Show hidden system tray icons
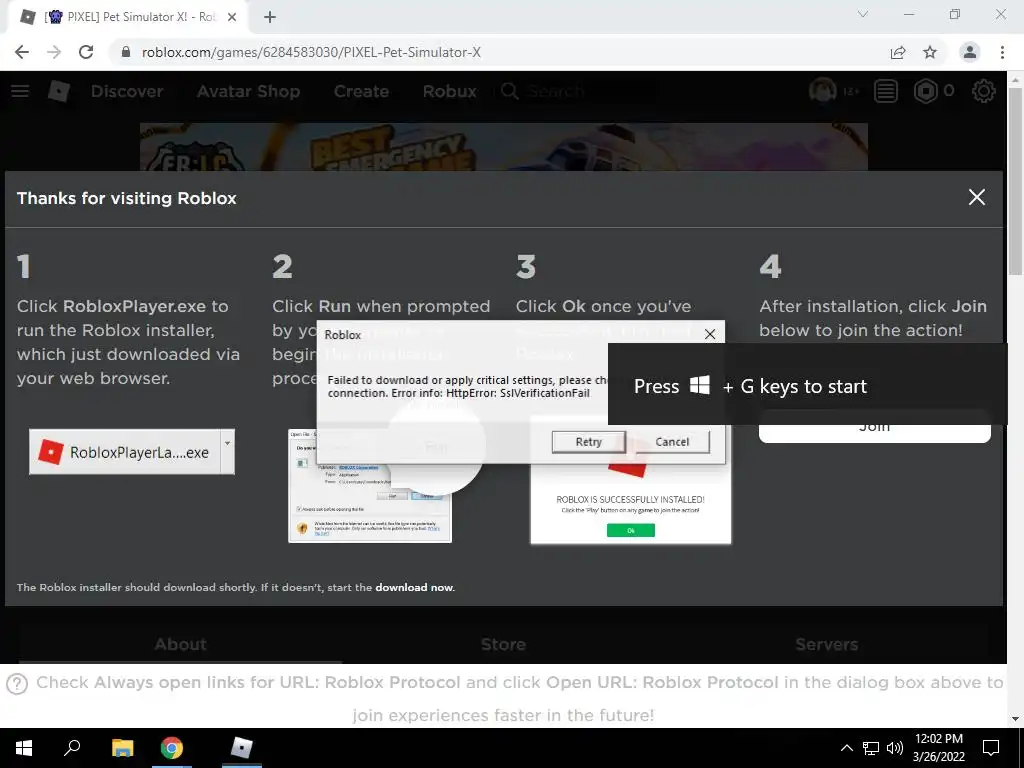The image size is (1024, 768). click(846, 748)
